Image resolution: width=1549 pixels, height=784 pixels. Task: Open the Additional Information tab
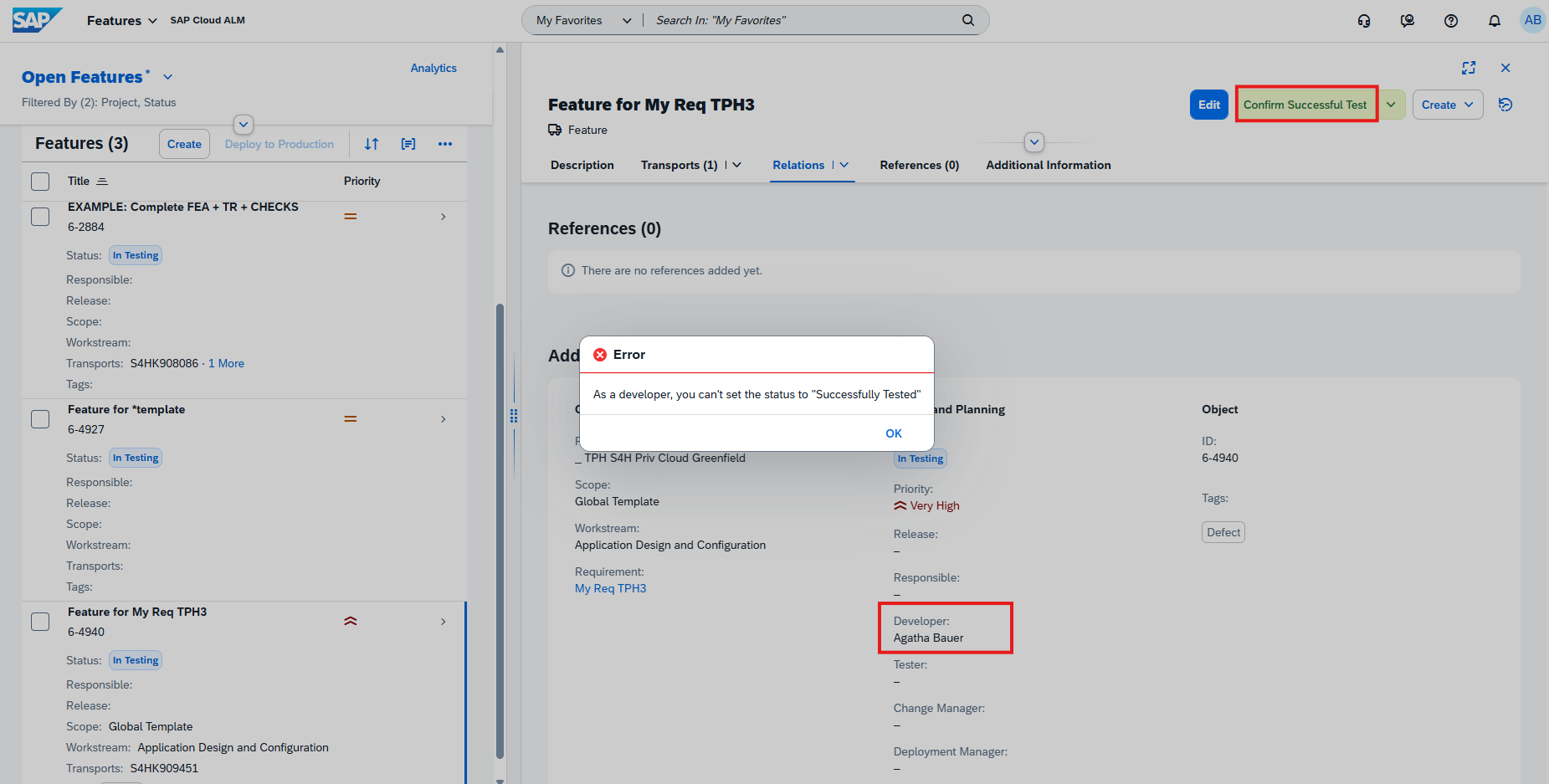(1049, 165)
